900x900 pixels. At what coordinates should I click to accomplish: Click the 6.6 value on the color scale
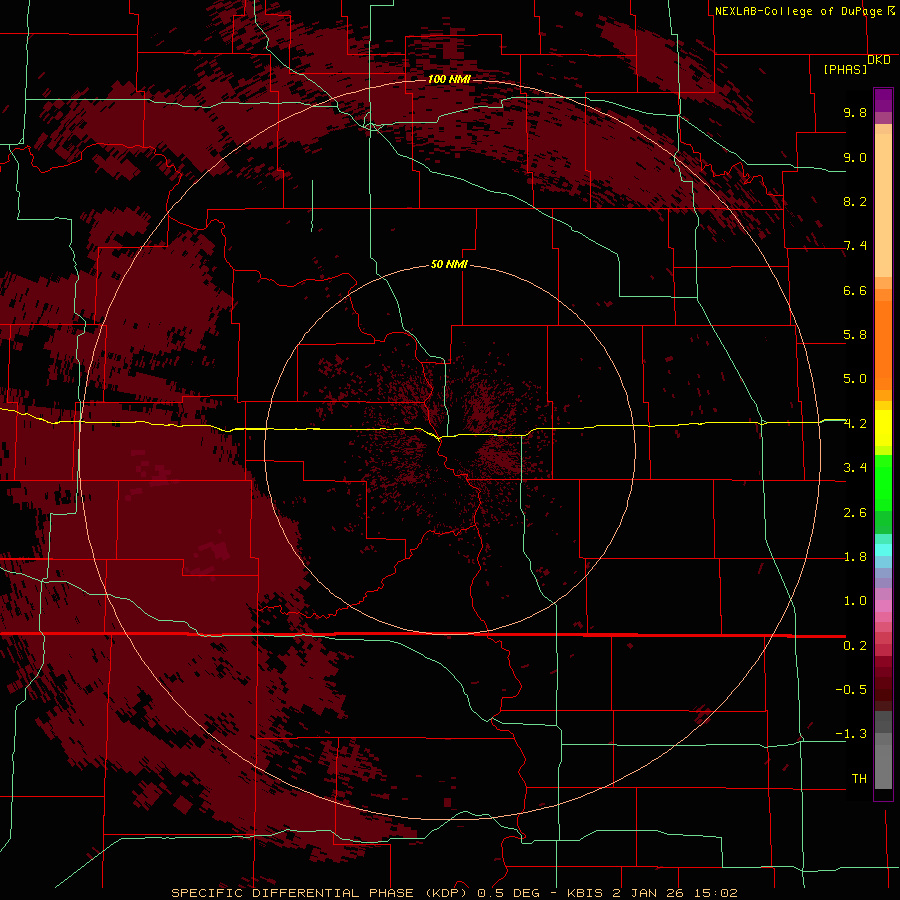pos(855,290)
